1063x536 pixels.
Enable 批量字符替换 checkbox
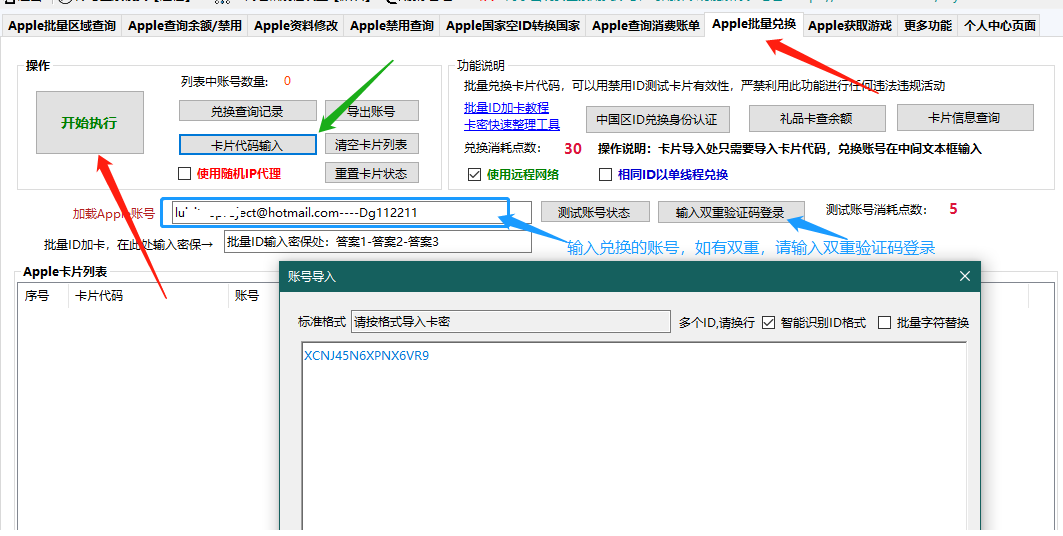pyautogui.click(x=884, y=323)
